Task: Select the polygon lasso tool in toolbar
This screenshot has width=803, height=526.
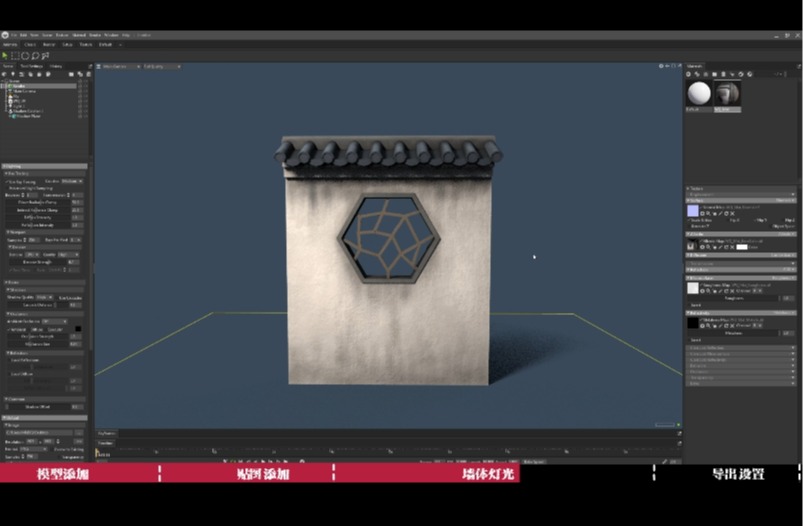Action: (45, 55)
